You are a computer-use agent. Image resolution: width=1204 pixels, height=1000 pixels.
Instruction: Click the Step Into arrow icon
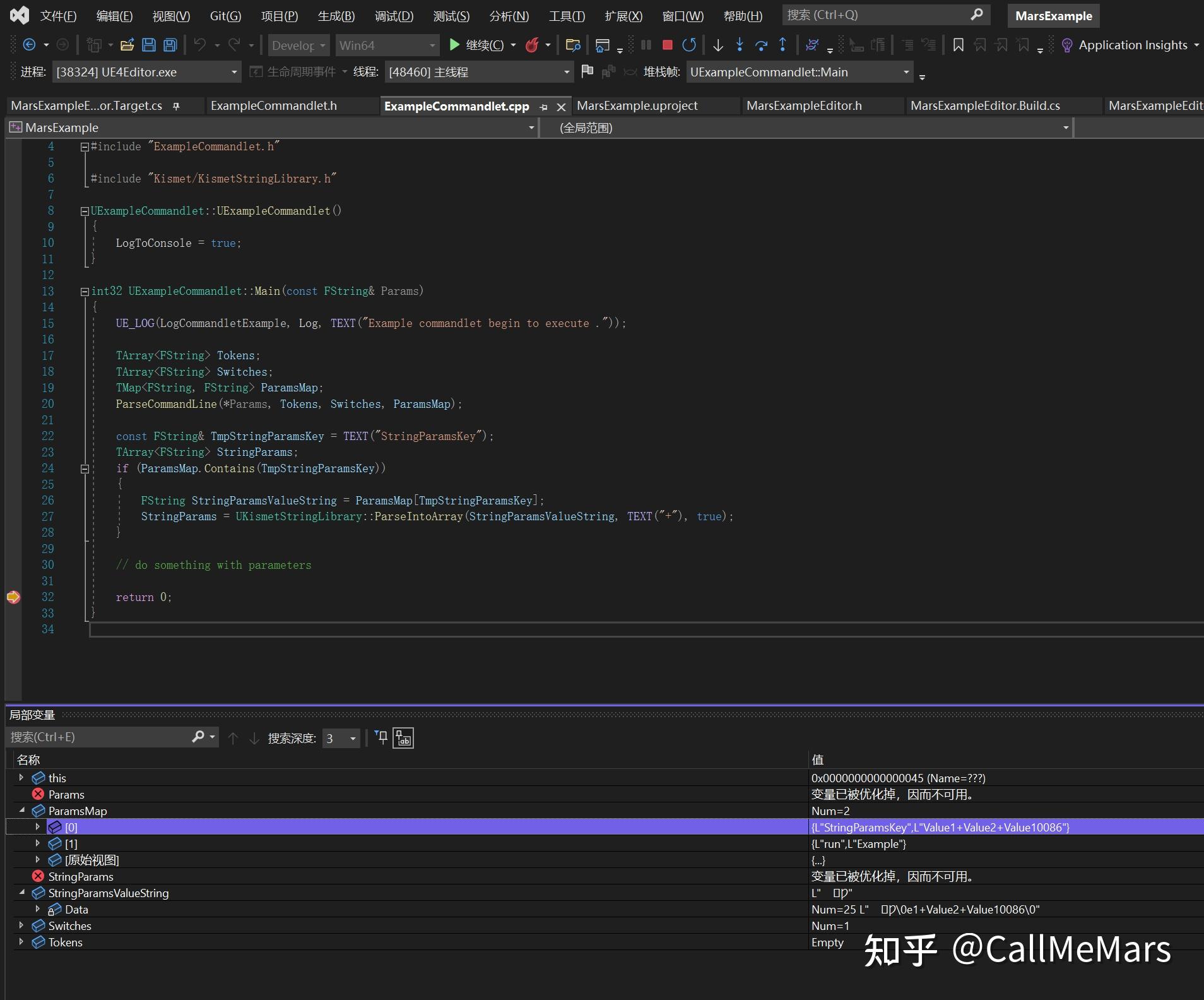tap(740, 45)
